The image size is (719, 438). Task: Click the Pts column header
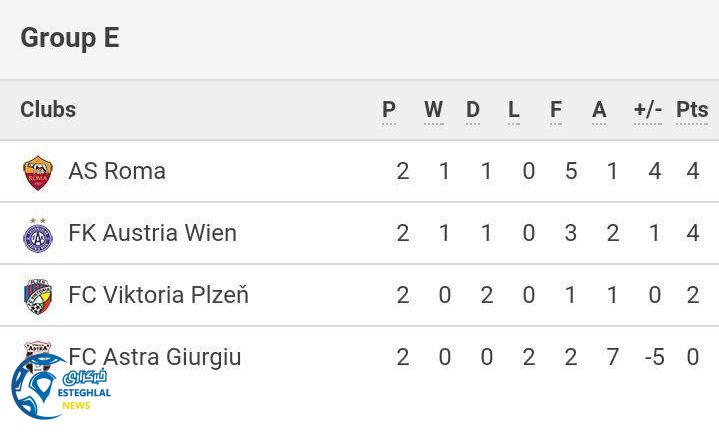[692, 110]
